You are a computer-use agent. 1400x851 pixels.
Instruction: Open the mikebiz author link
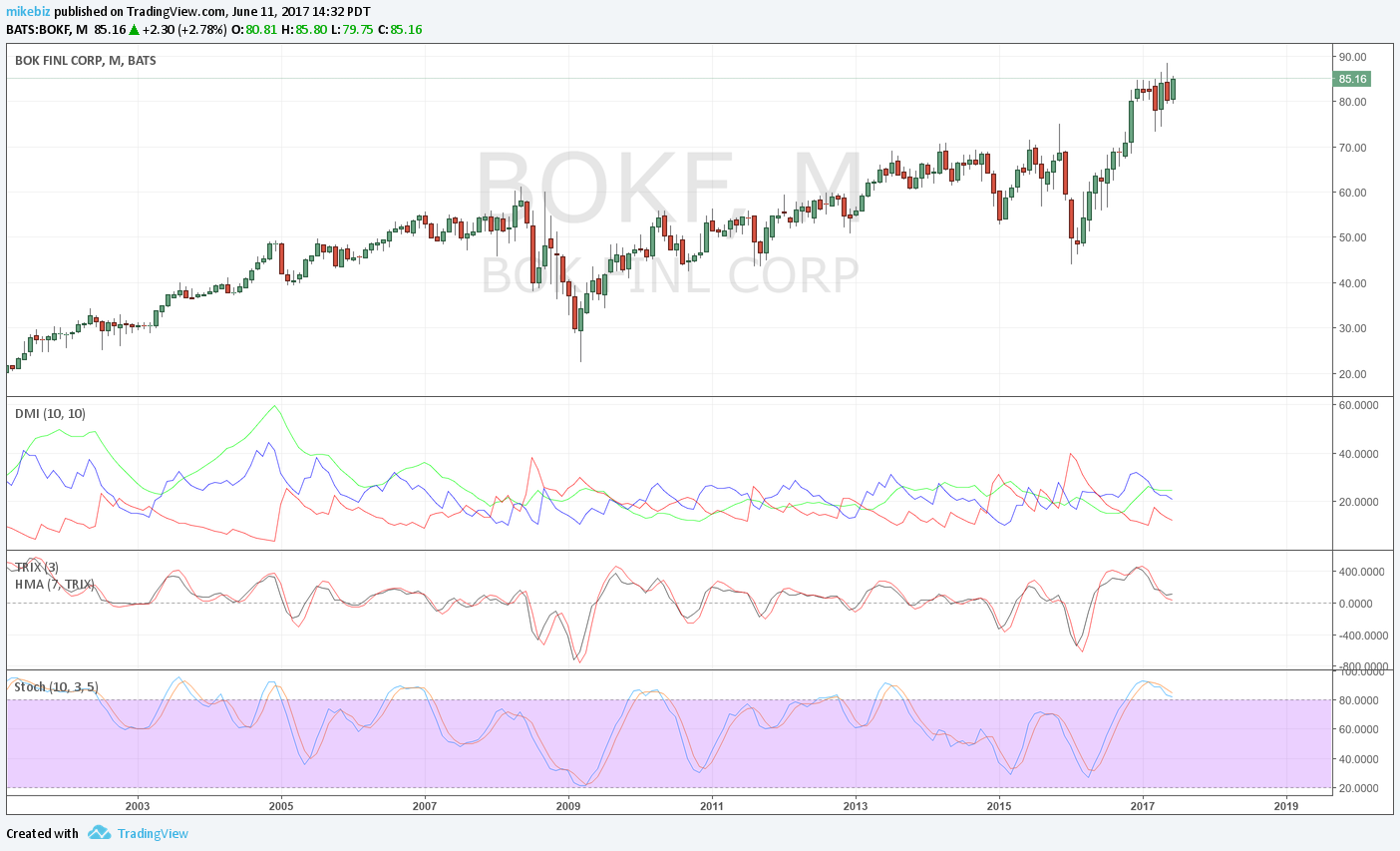coord(28,11)
